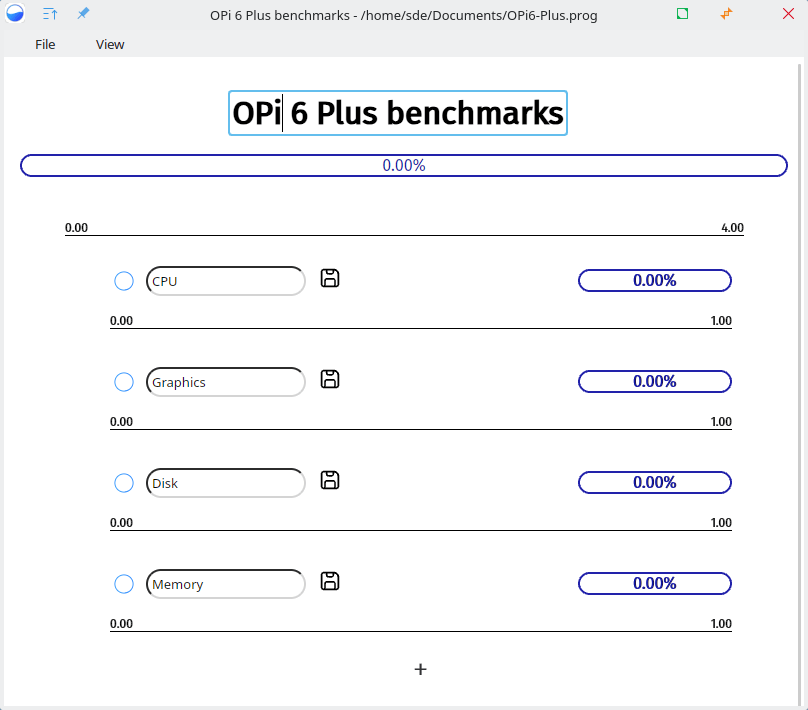This screenshot has width=808, height=710.
Task: Click the CPU 0.00% progress bar
Action: point(654,281)
